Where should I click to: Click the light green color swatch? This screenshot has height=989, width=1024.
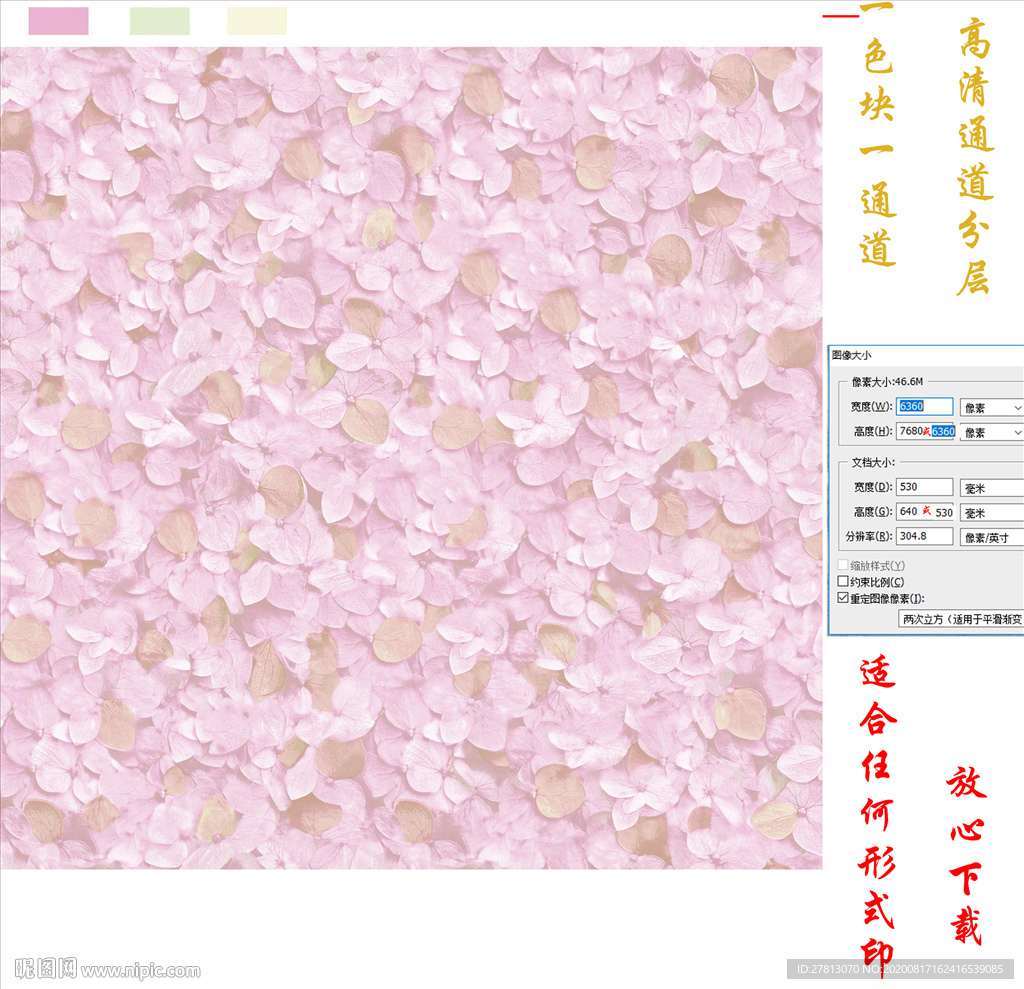(159, 21)
